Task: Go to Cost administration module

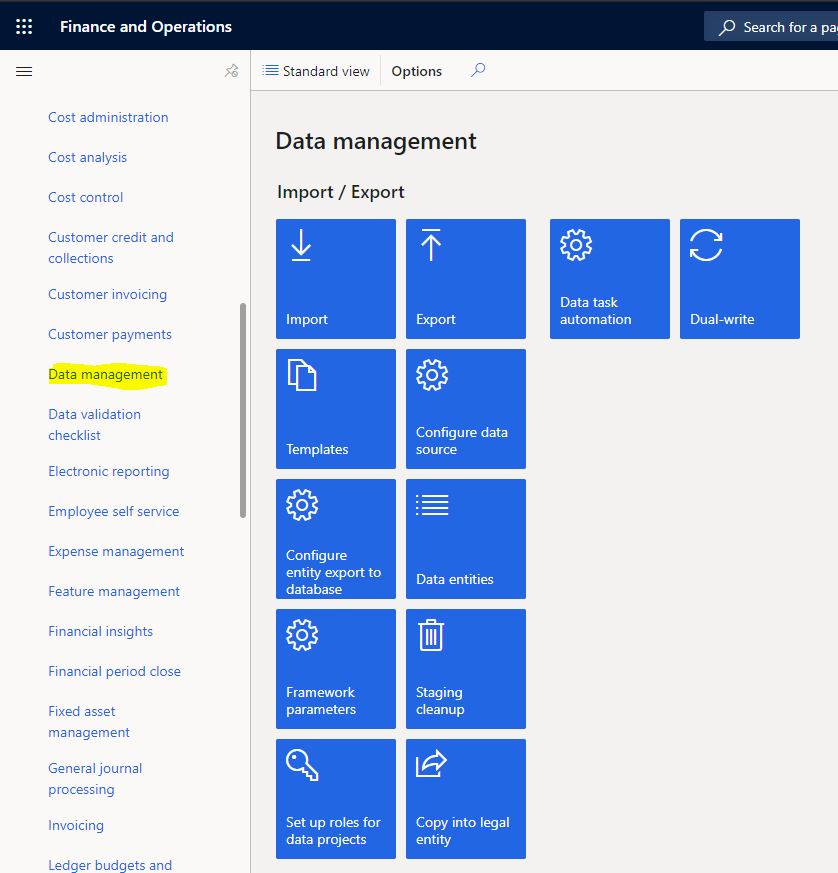Action: point(108,117)
